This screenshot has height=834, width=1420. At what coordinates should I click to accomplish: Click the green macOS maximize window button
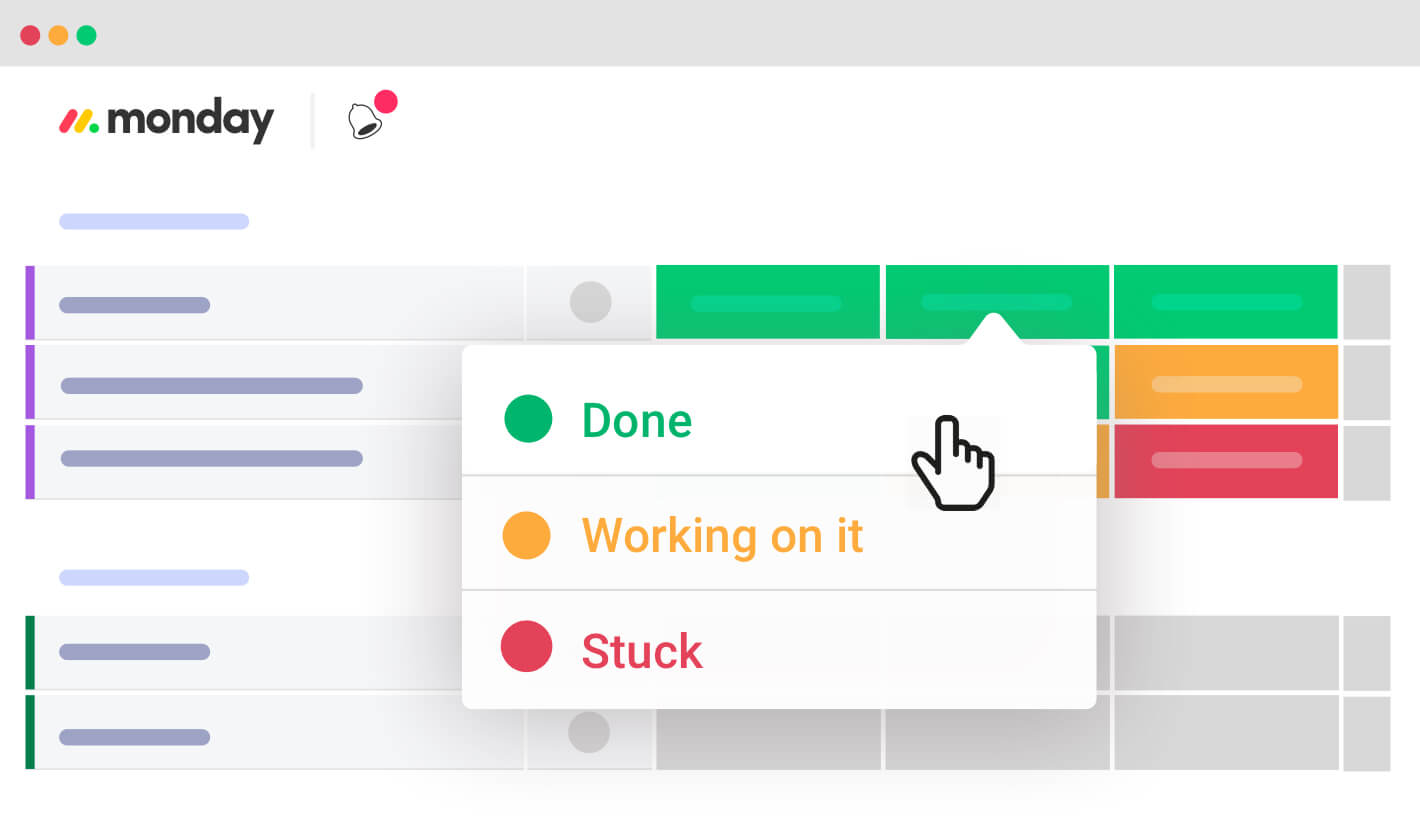coord(87,35)
